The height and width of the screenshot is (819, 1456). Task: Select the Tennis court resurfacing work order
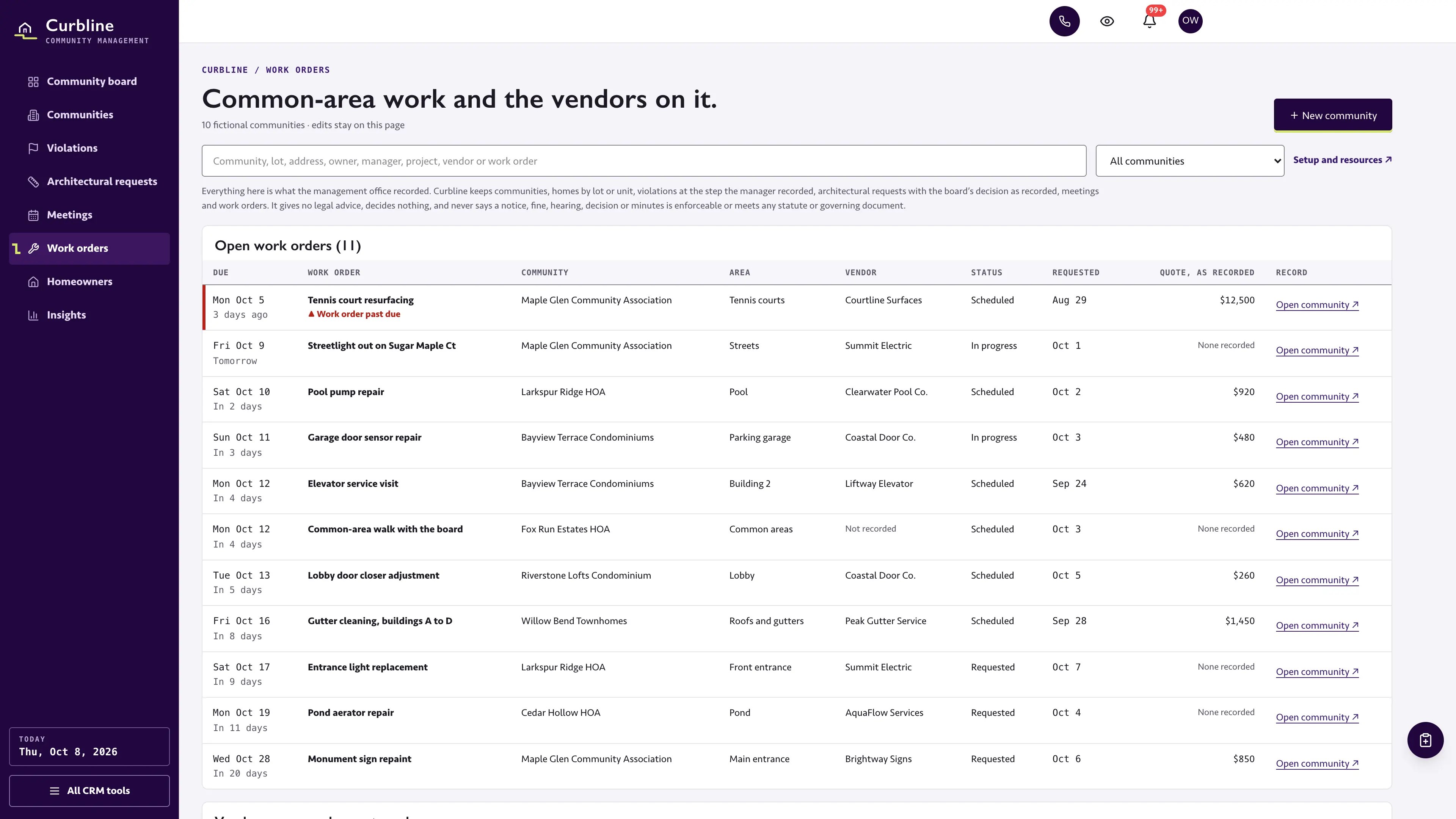361,300
